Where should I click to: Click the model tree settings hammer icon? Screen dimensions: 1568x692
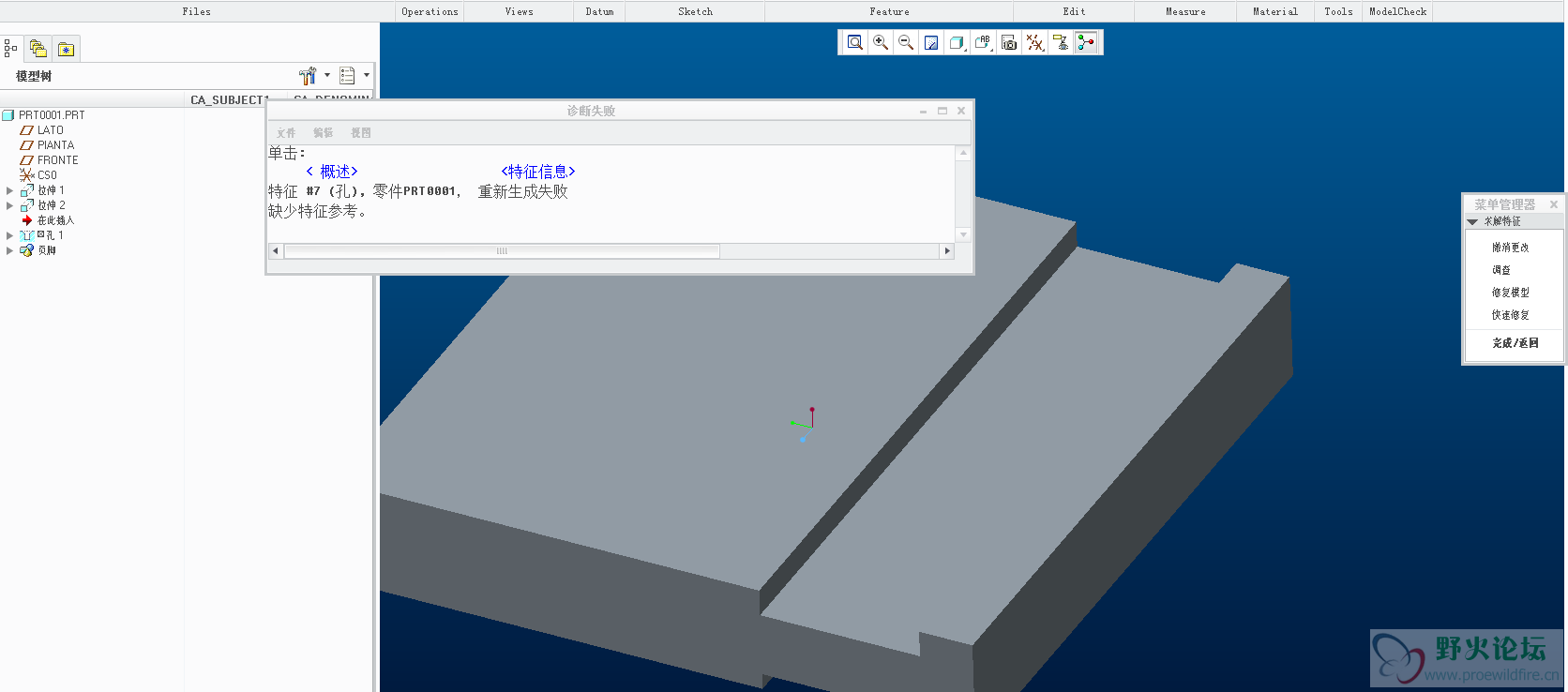308,76
